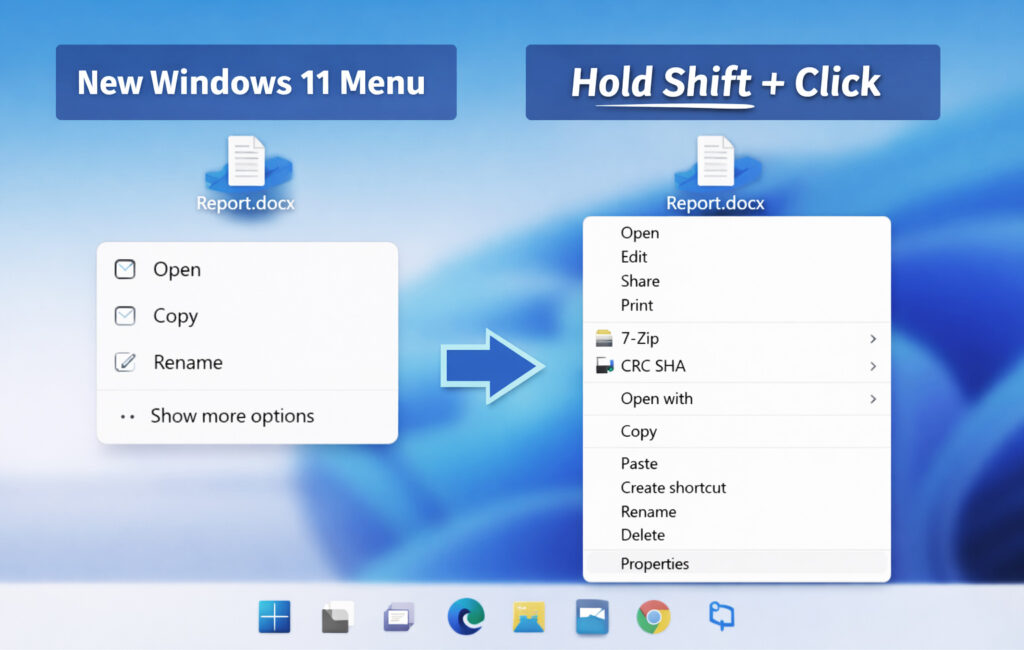Open Microsoft Edge from the taskbar
The image size is (1024, 650).
click(465, 617)
